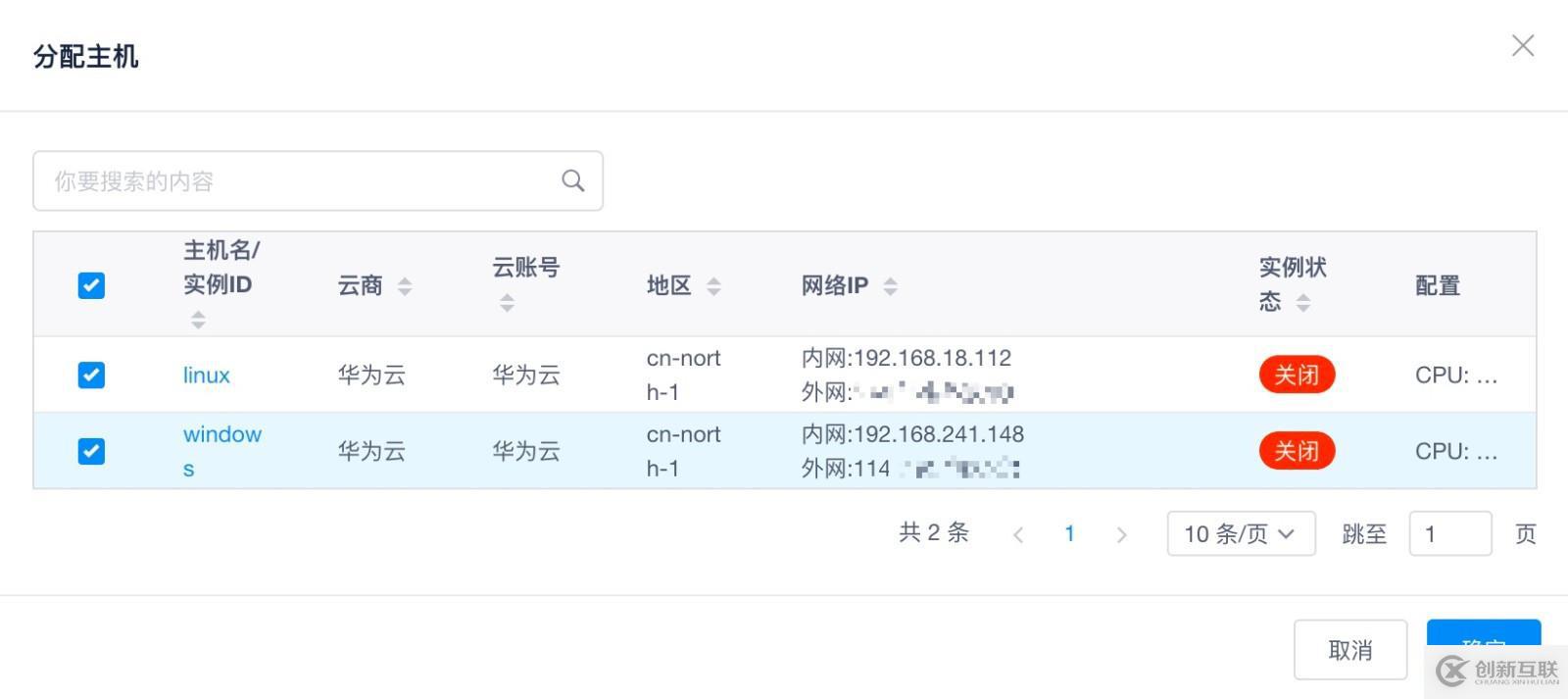Uncheck the linux host row
1568x699 pixels.
point(91,374)
